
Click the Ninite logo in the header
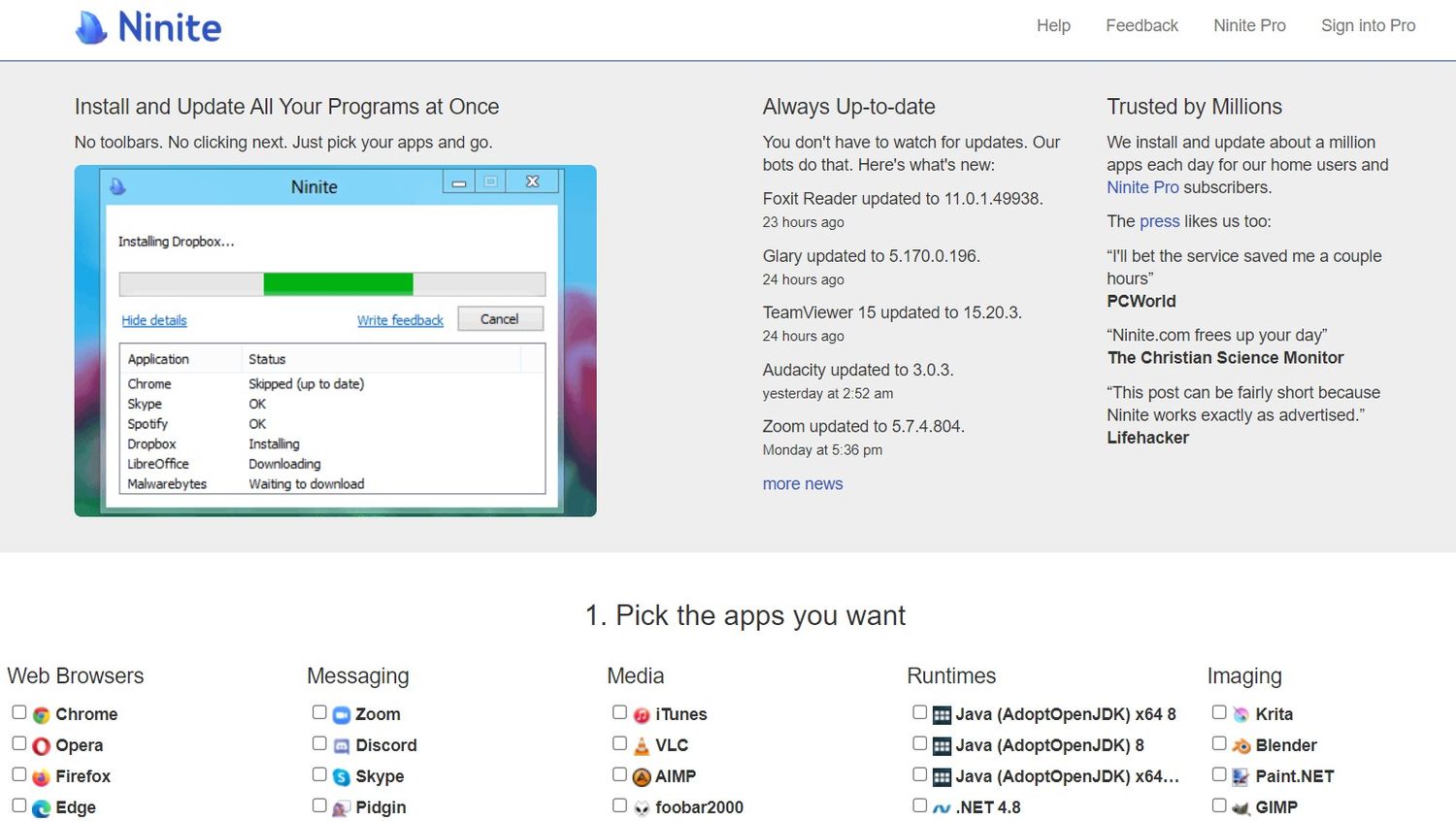tap(149, 27)
